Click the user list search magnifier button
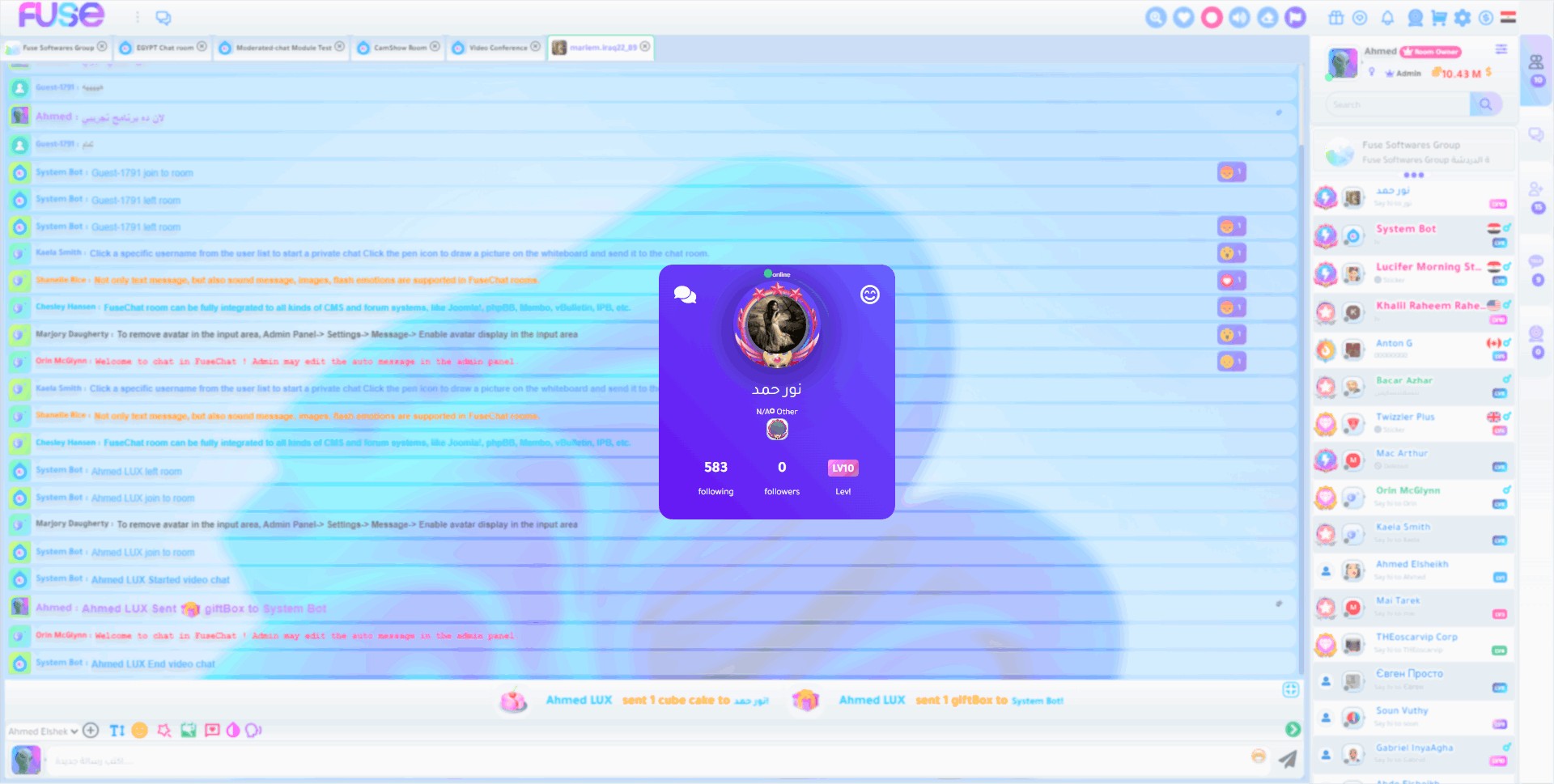The height and width of the screenshot is (784, 1554). pos(1485,104)
